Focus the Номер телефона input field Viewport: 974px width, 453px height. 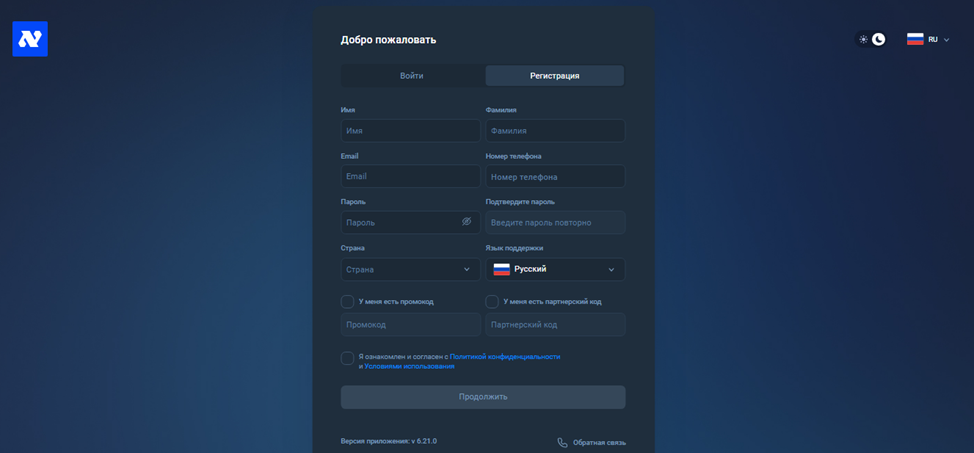point(555,177)
